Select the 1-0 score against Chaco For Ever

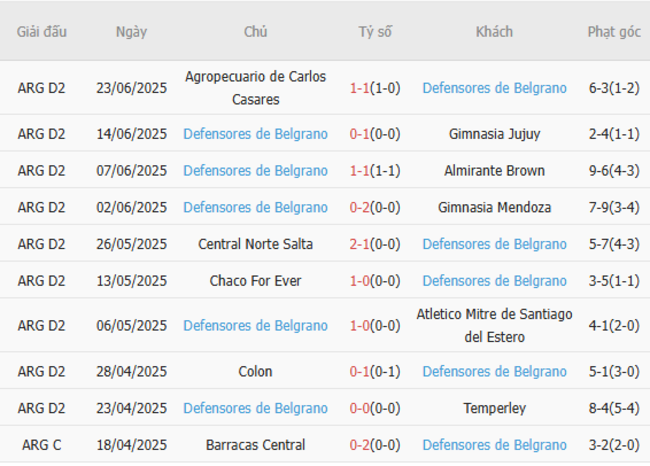[x=361, y=281]
